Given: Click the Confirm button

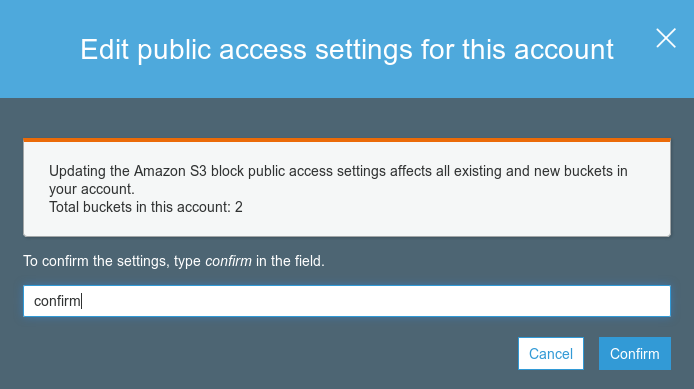Looking at the screenshot, I should [x=635, y=354].
